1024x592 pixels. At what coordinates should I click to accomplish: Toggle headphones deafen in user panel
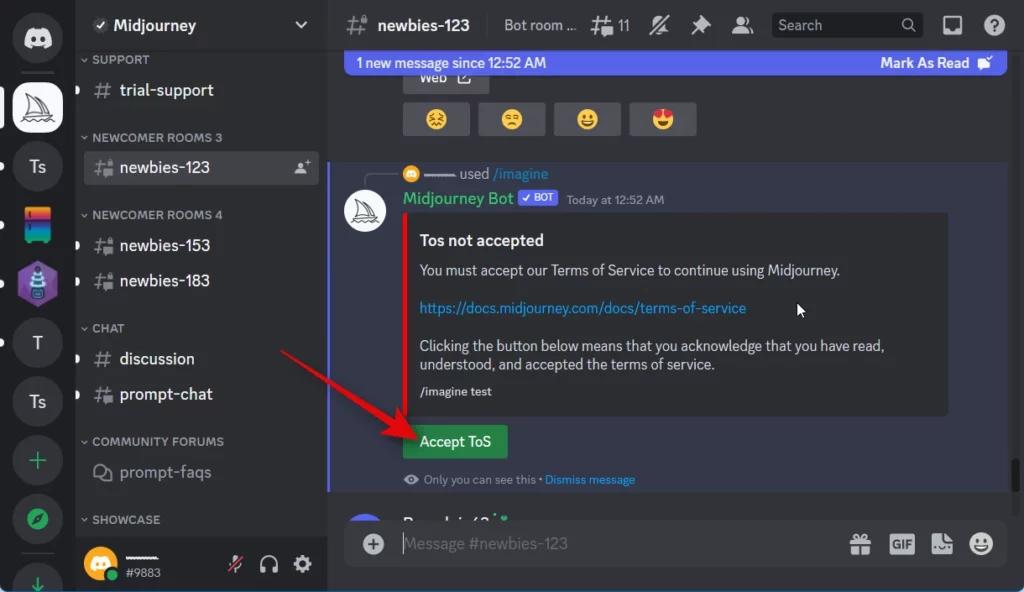coord(268,564)
